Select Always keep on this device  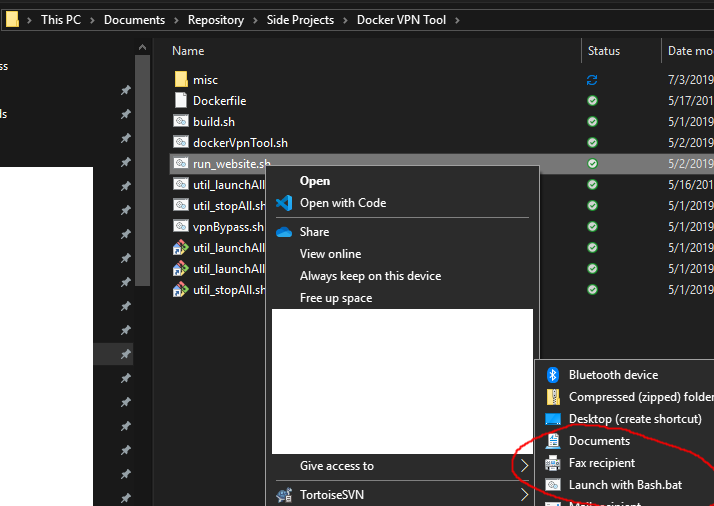[x=370, y=276]
